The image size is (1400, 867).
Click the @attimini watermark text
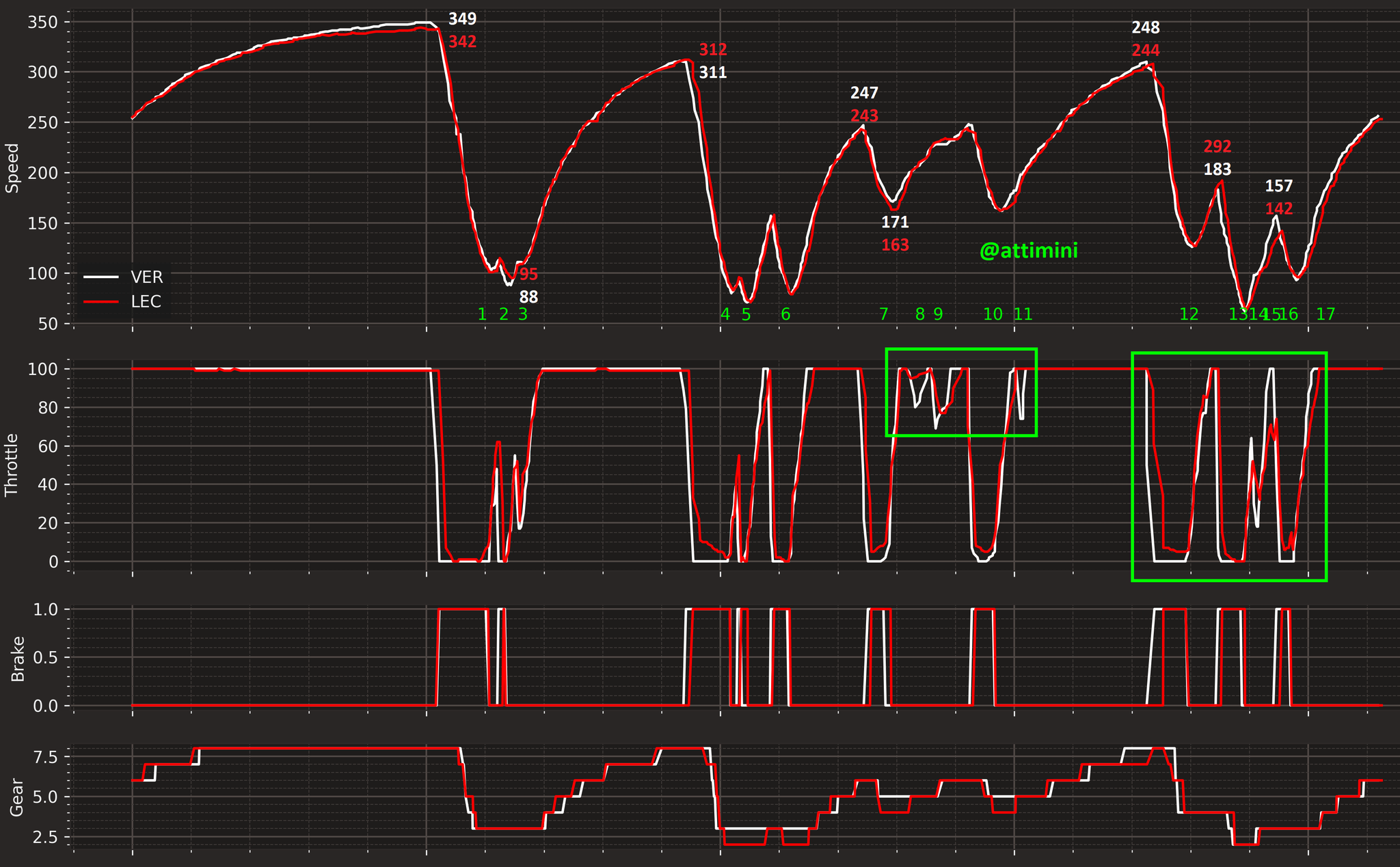click(x=1028, y=251)
